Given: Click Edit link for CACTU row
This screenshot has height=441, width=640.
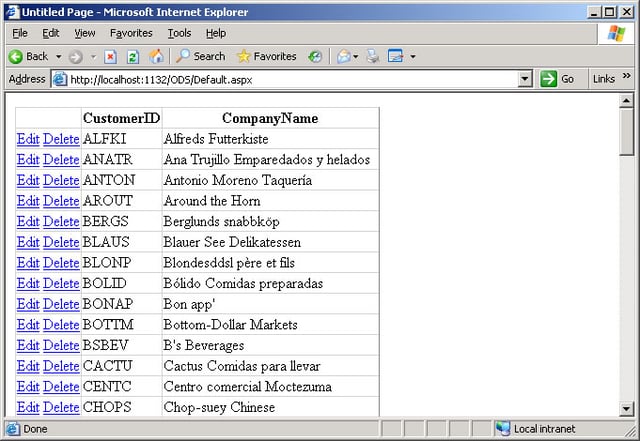Looking at the screenshot, I should (28, 366).
